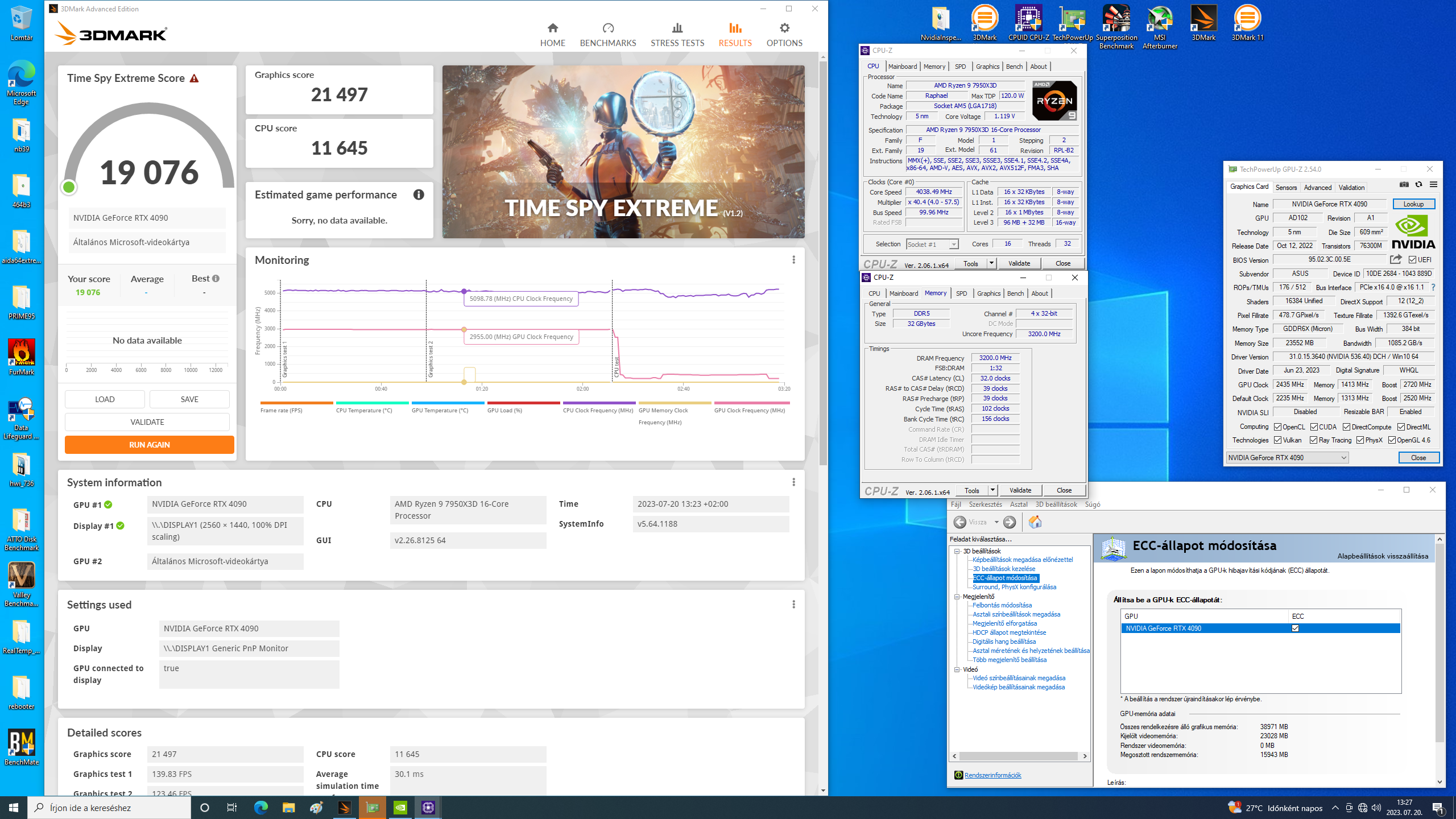Click the Windows Start button
Image resolution: width=1456 pixels, height=819 pixels.
(x=14, y=808)
